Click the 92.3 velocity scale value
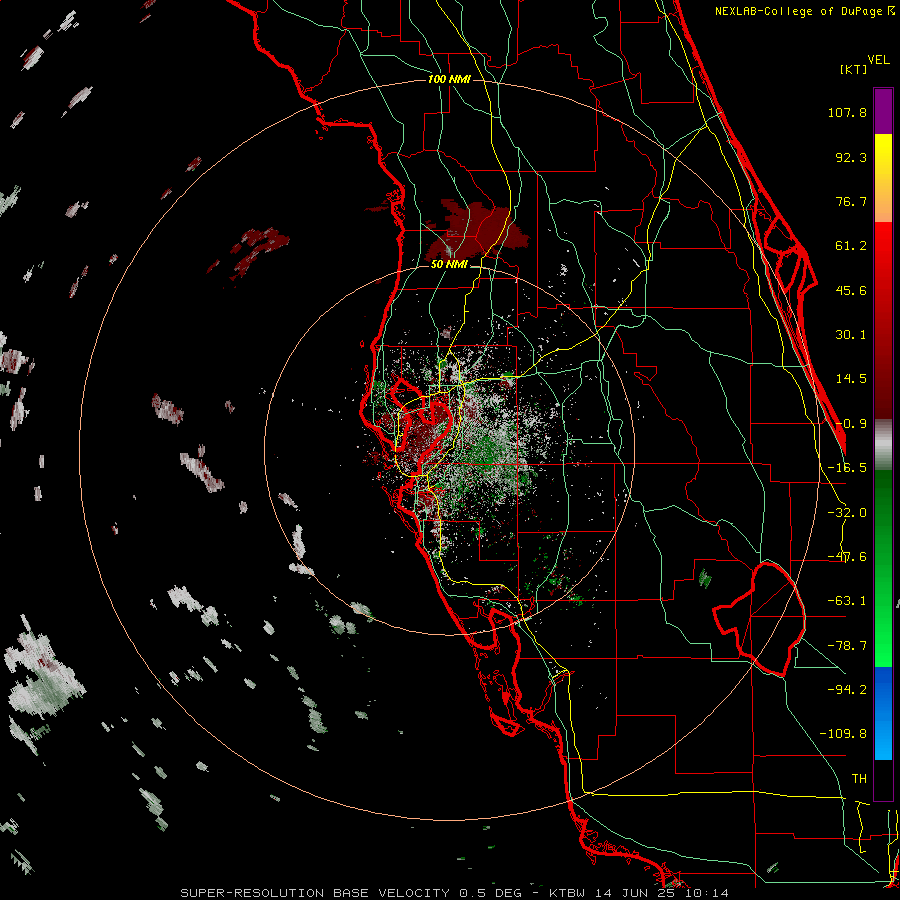This screenshot has height=900, width=900. pos(851,157)
